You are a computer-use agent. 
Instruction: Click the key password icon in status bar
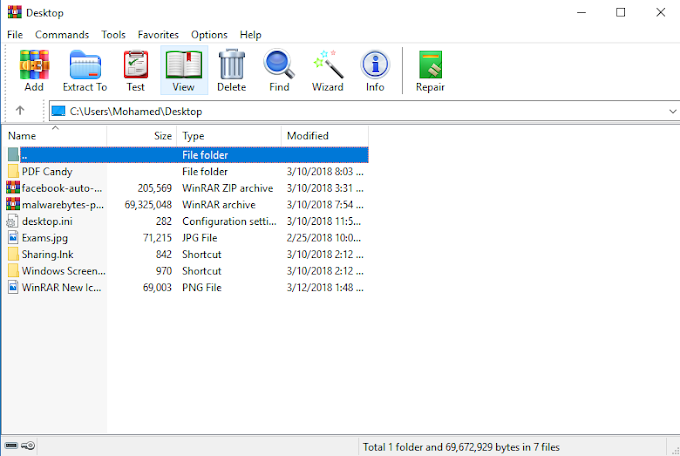click(x=28, y=446)
